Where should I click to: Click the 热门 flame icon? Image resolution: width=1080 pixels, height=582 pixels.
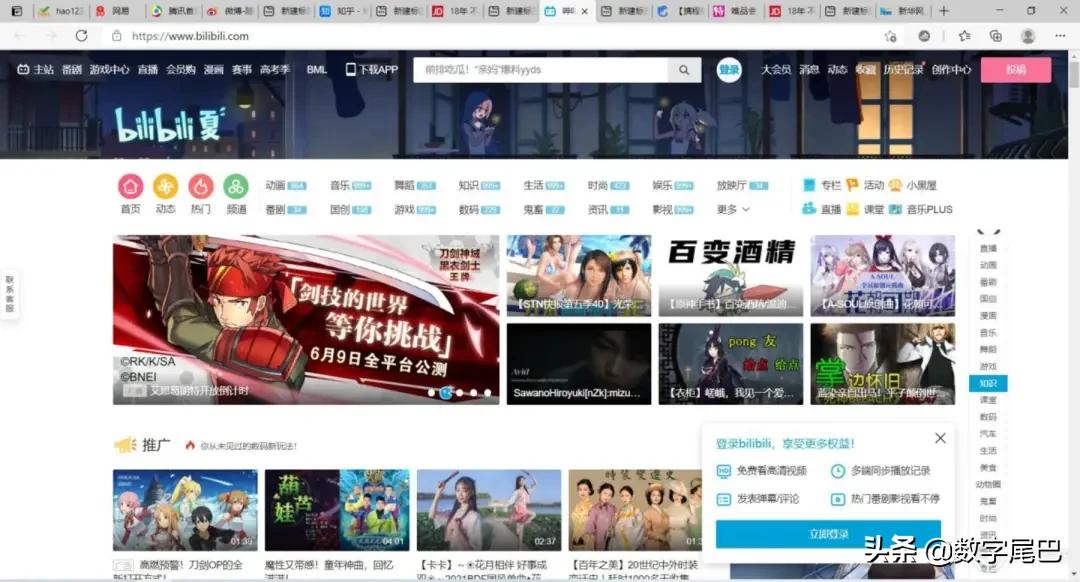pyautogui.click(x=201, y=184)
